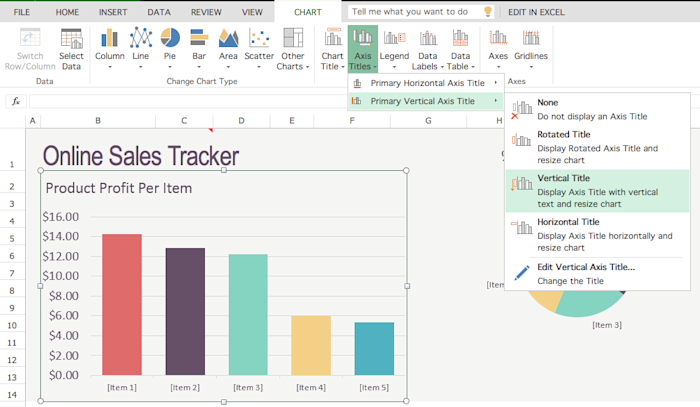Click the fx insert function icon

(16, 101)
